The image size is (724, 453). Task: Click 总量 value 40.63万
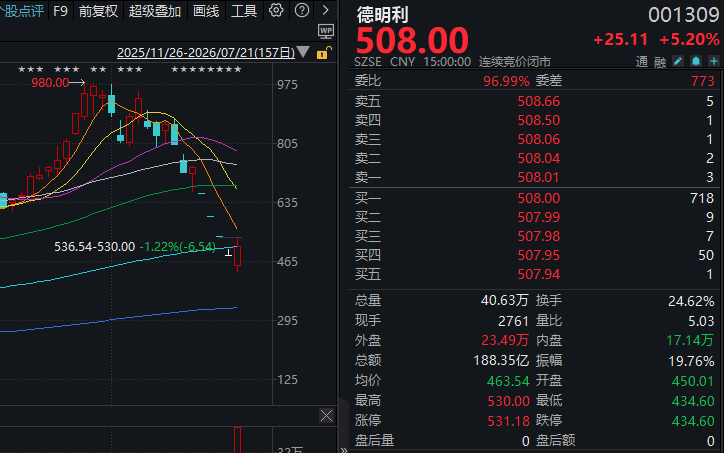[x=504, y=300]
